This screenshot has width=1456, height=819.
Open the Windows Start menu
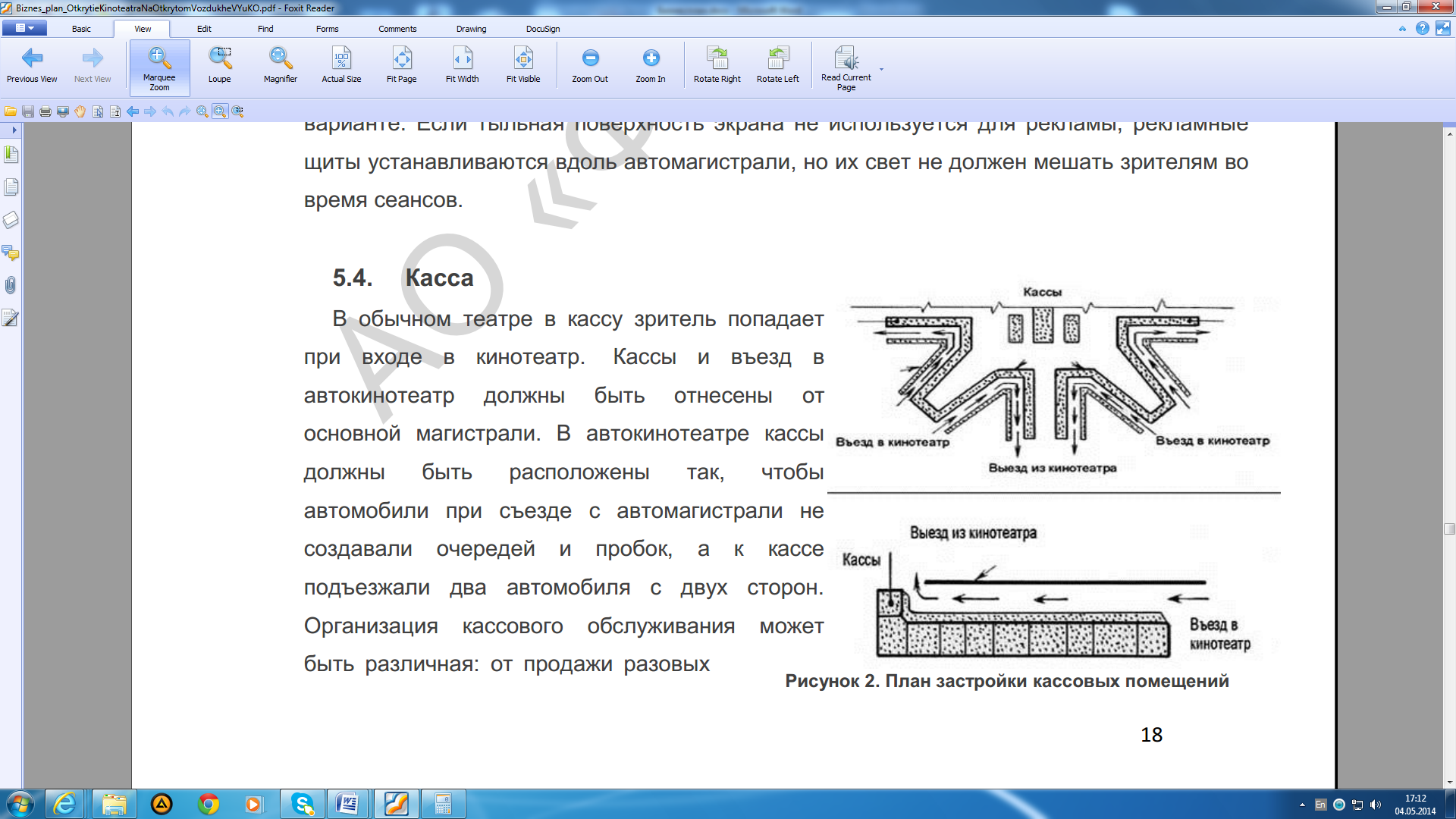pyautogui.click(x=20, y=804)
